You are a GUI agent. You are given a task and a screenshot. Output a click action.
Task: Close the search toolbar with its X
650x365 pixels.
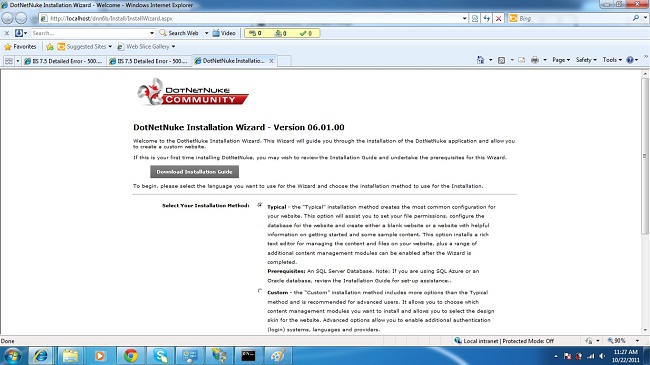7,33
